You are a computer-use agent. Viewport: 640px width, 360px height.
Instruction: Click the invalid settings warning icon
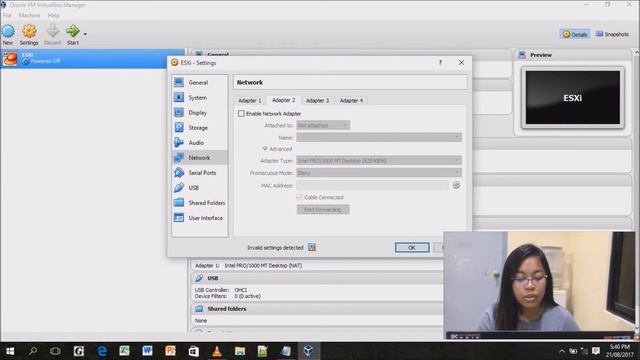[x=312, y=247]
